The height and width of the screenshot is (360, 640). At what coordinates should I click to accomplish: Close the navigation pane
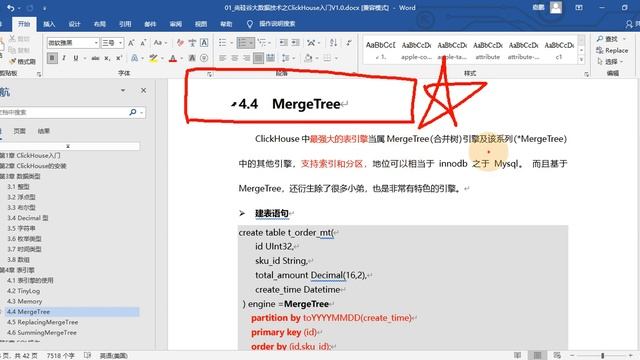143,90
